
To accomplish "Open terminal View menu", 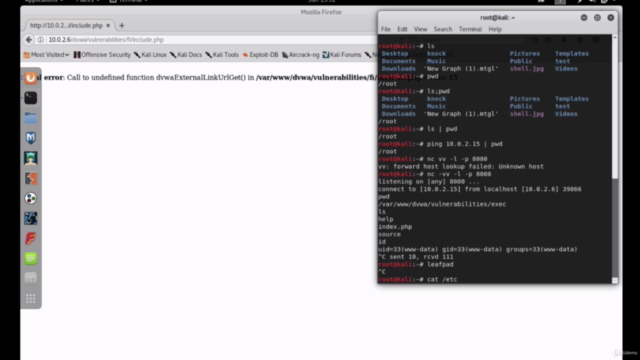I will coord(420,29).
